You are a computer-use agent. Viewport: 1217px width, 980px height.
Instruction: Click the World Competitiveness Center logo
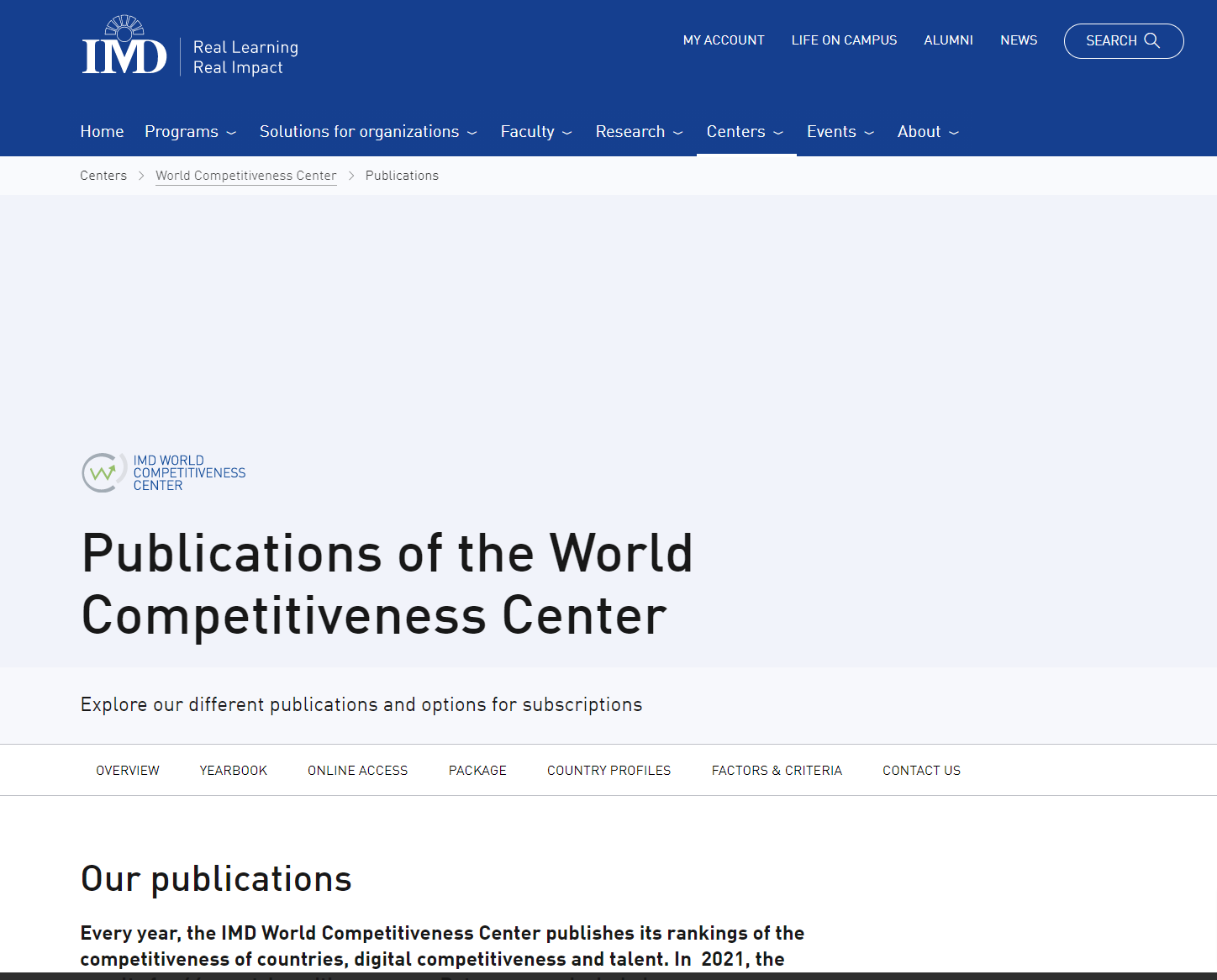pyautogui.click(x=164, y=473)
